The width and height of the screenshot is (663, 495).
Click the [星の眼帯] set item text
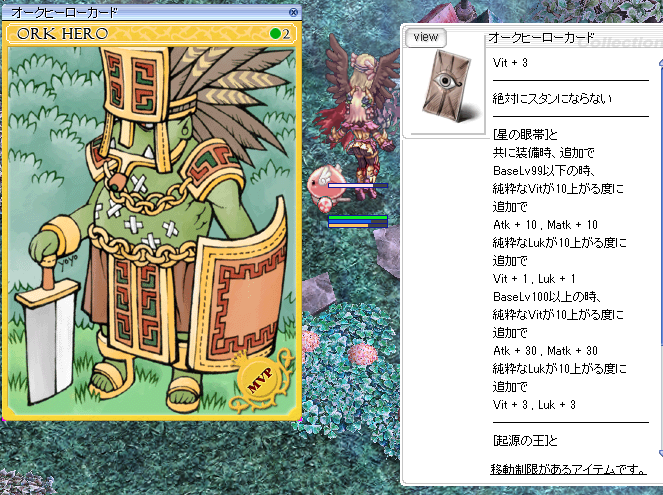click(525, 135)
